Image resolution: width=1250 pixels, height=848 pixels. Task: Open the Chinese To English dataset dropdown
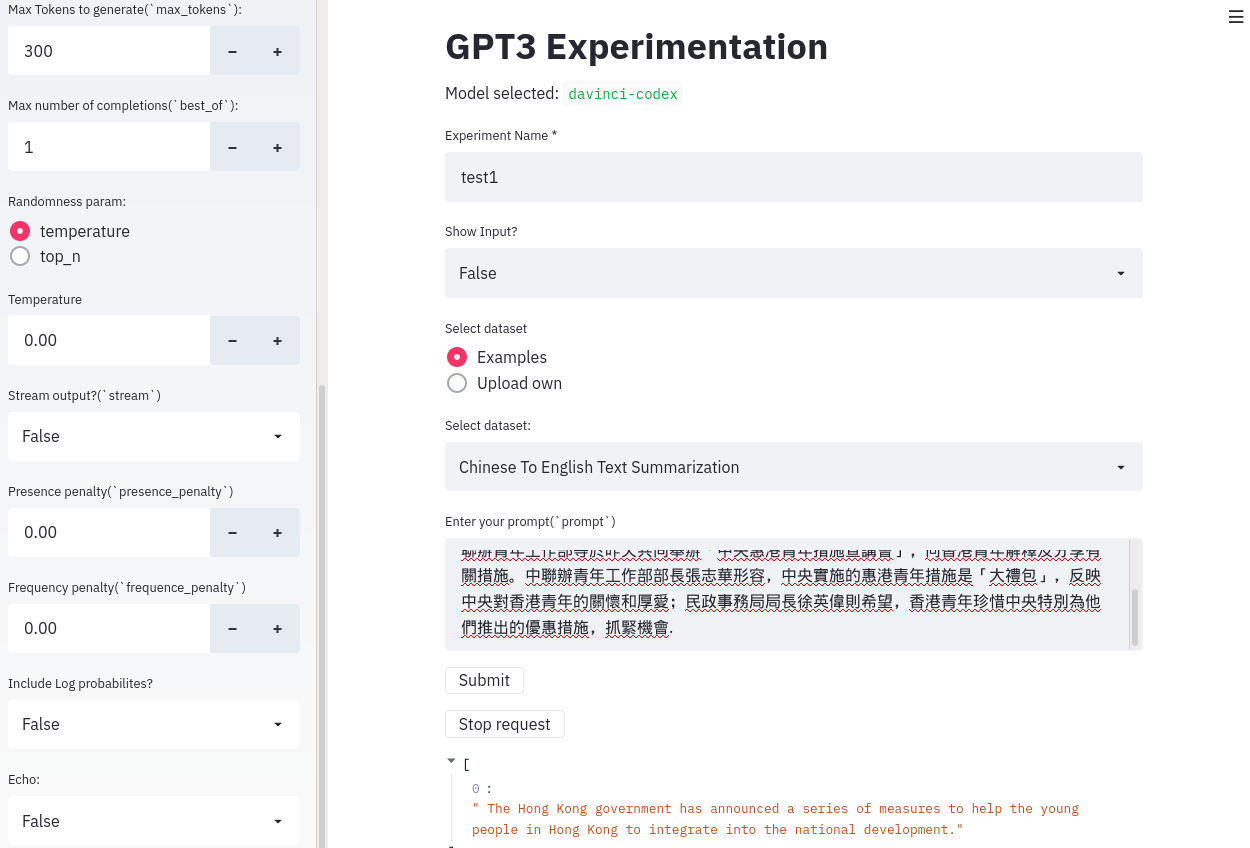pos(794,467)
